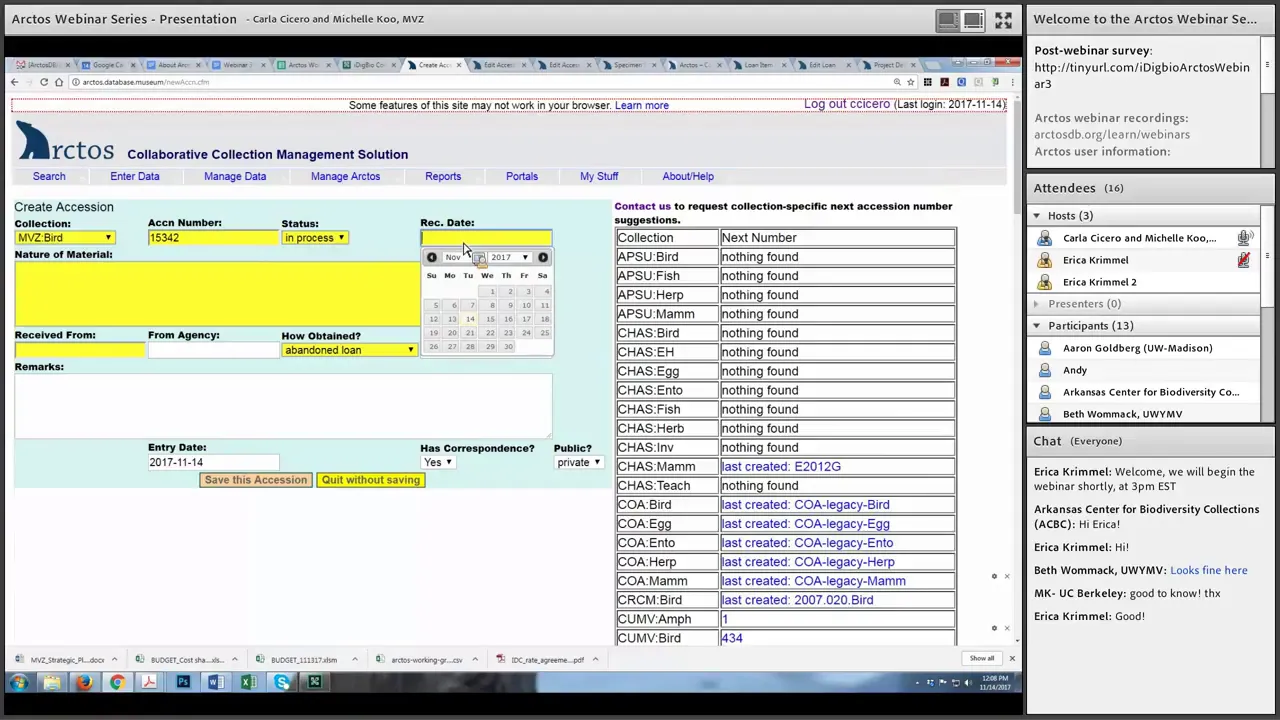
Task: Open Reports menu
Action: [x=443, y=176]
